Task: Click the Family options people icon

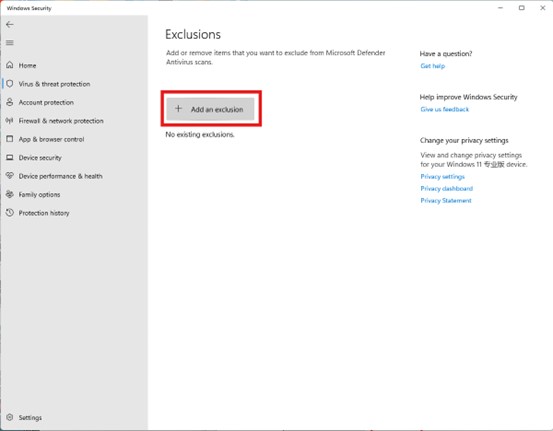Action: click(x=10, y=194)
